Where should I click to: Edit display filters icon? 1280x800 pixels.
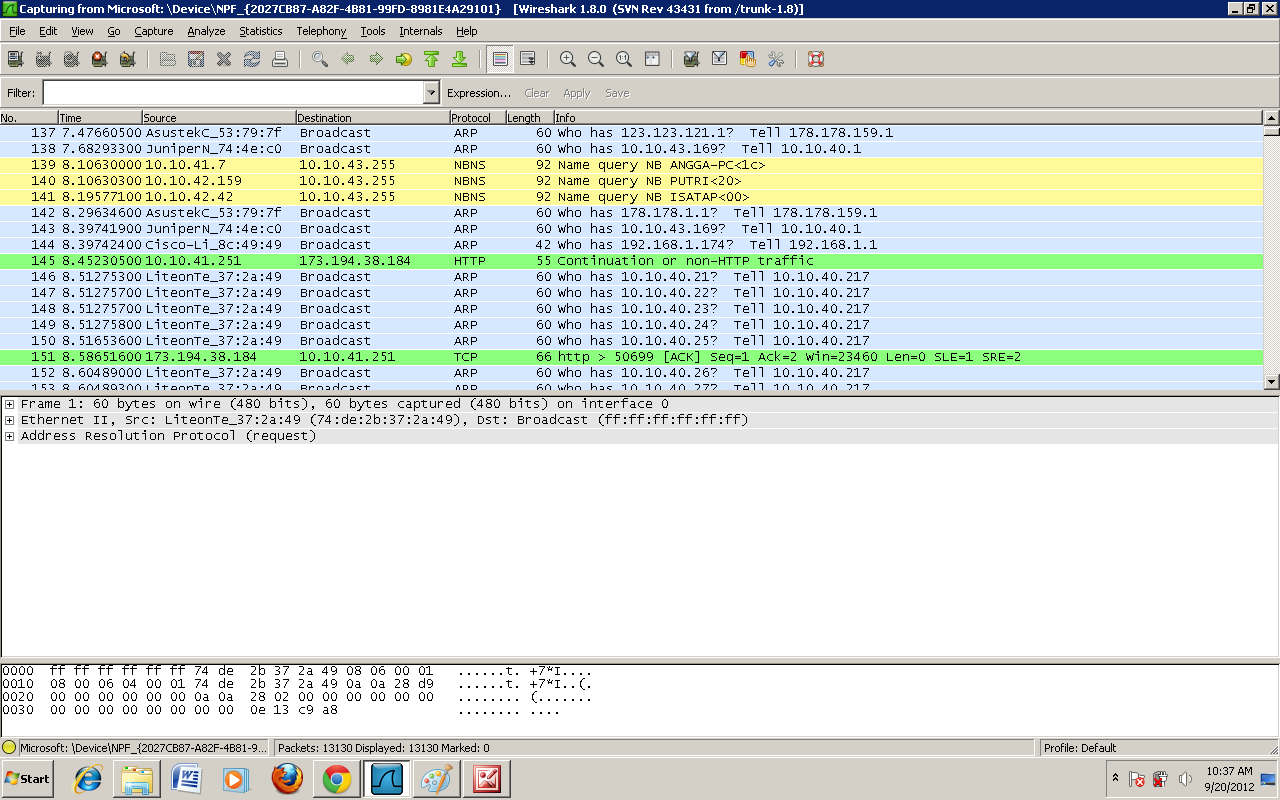719,59
